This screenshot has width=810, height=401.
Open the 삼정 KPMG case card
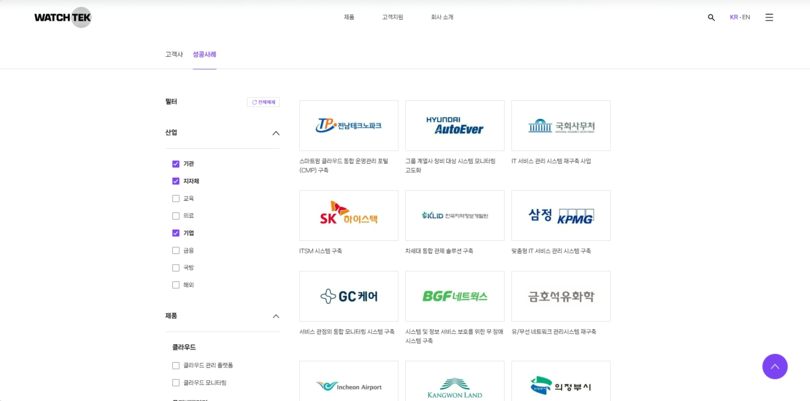(561, 215)
